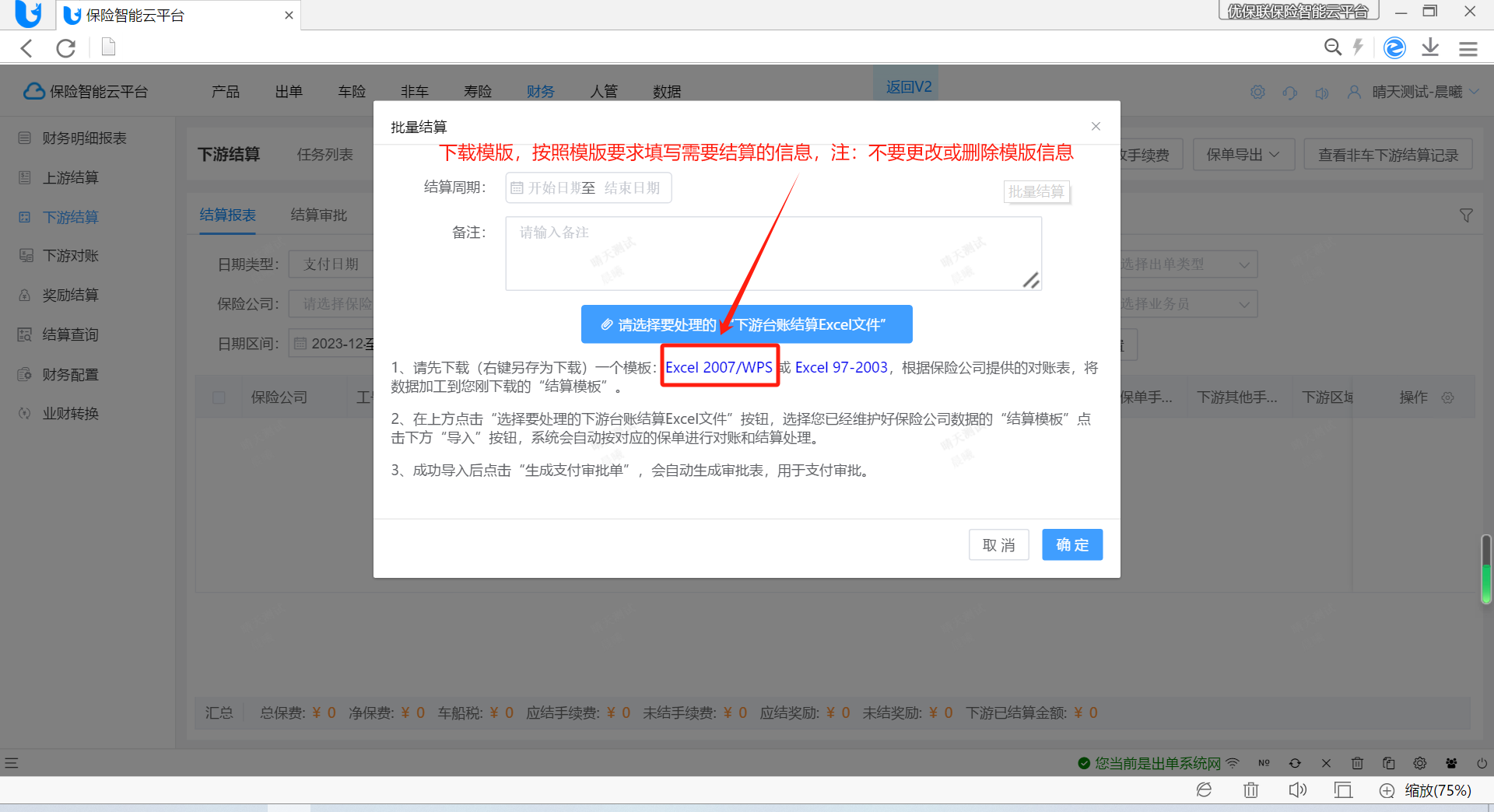Click the gear icon in the status bar
Screen dimensions: 1494x812
1419,763
